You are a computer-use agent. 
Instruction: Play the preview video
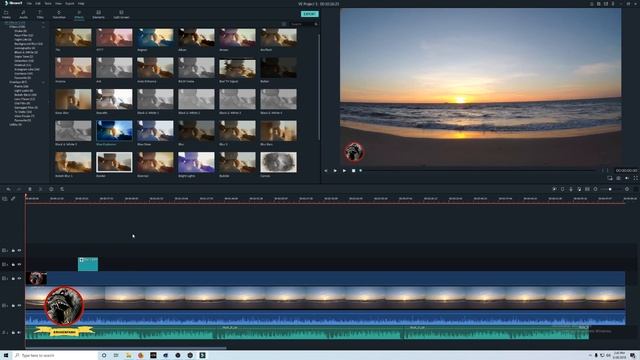coord(344,171)
